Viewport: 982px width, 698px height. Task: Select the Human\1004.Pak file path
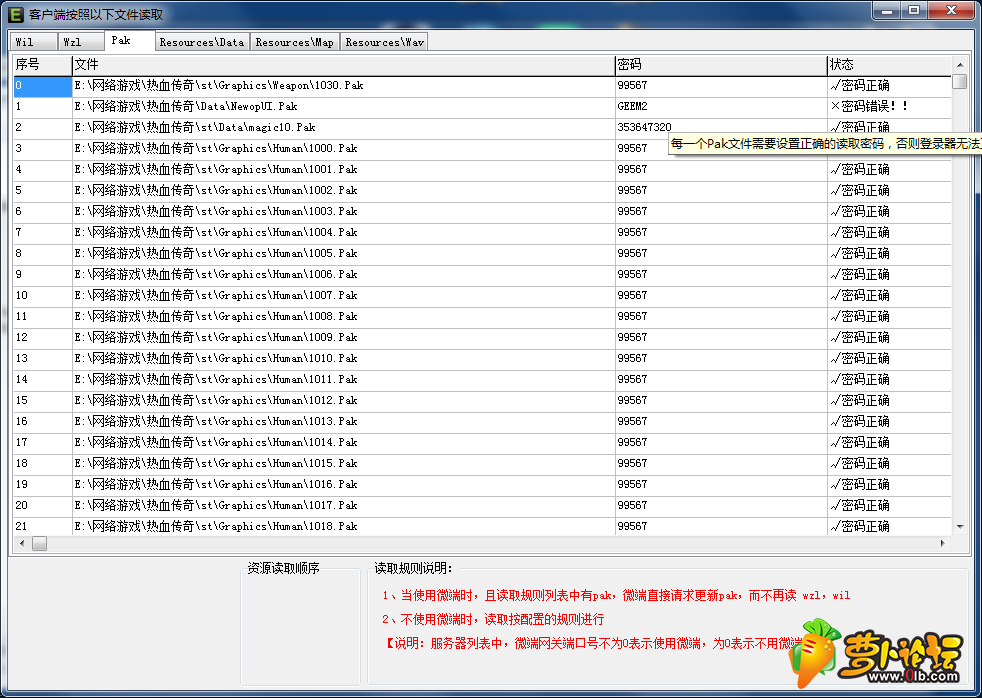(216, 232)
